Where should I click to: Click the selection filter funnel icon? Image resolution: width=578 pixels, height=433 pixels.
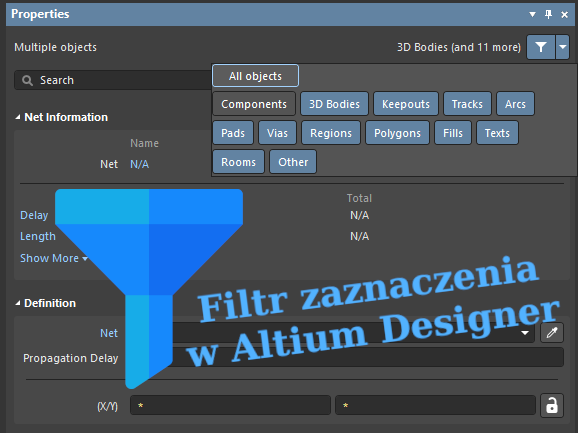(541, 47)
